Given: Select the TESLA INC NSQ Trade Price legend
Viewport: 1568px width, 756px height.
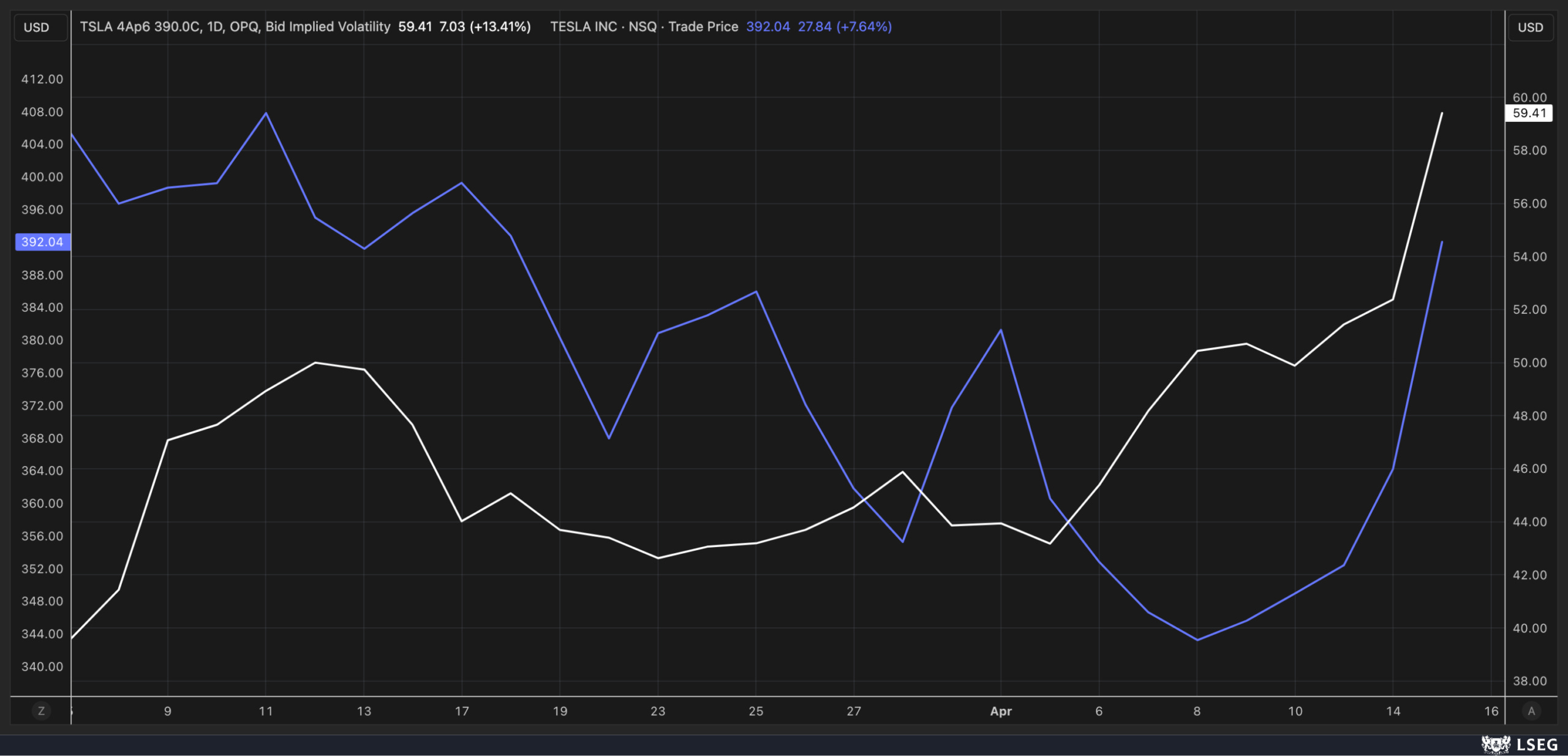Looking at the screenshot, I should [644, 27].
